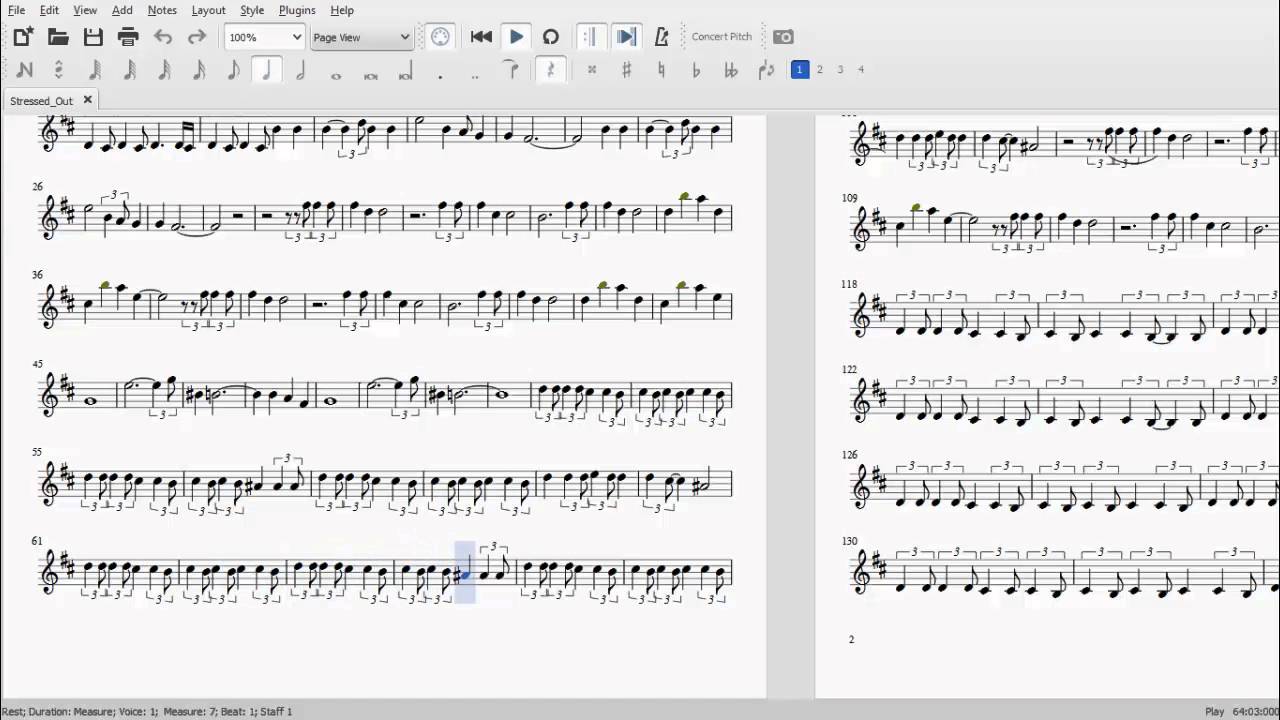
Task: Switch to the Stressed_Out score tab
Action: tap(41, 101)
